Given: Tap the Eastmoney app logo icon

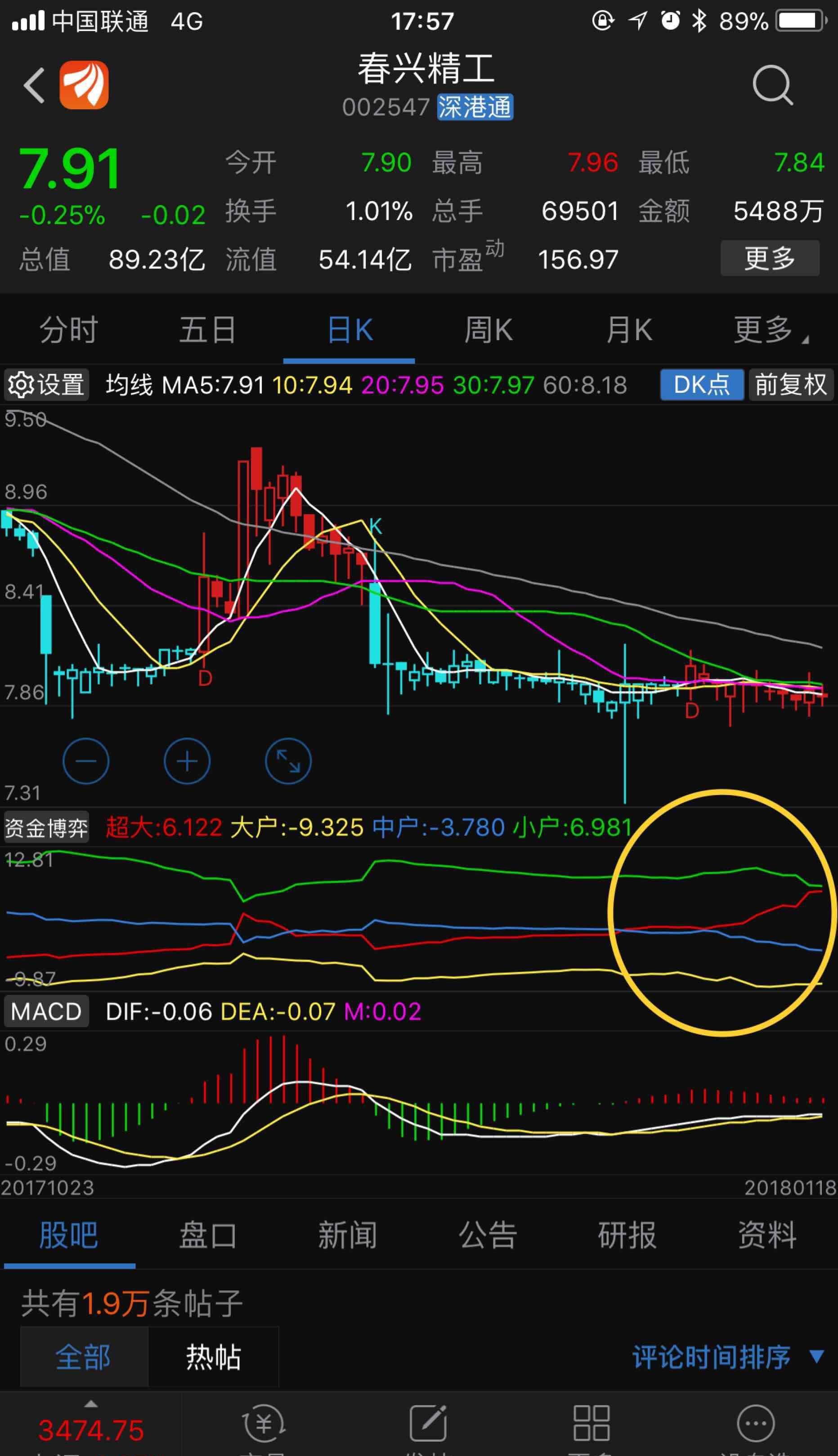Looking at the screenshot, I should click(x=84, y=84).
